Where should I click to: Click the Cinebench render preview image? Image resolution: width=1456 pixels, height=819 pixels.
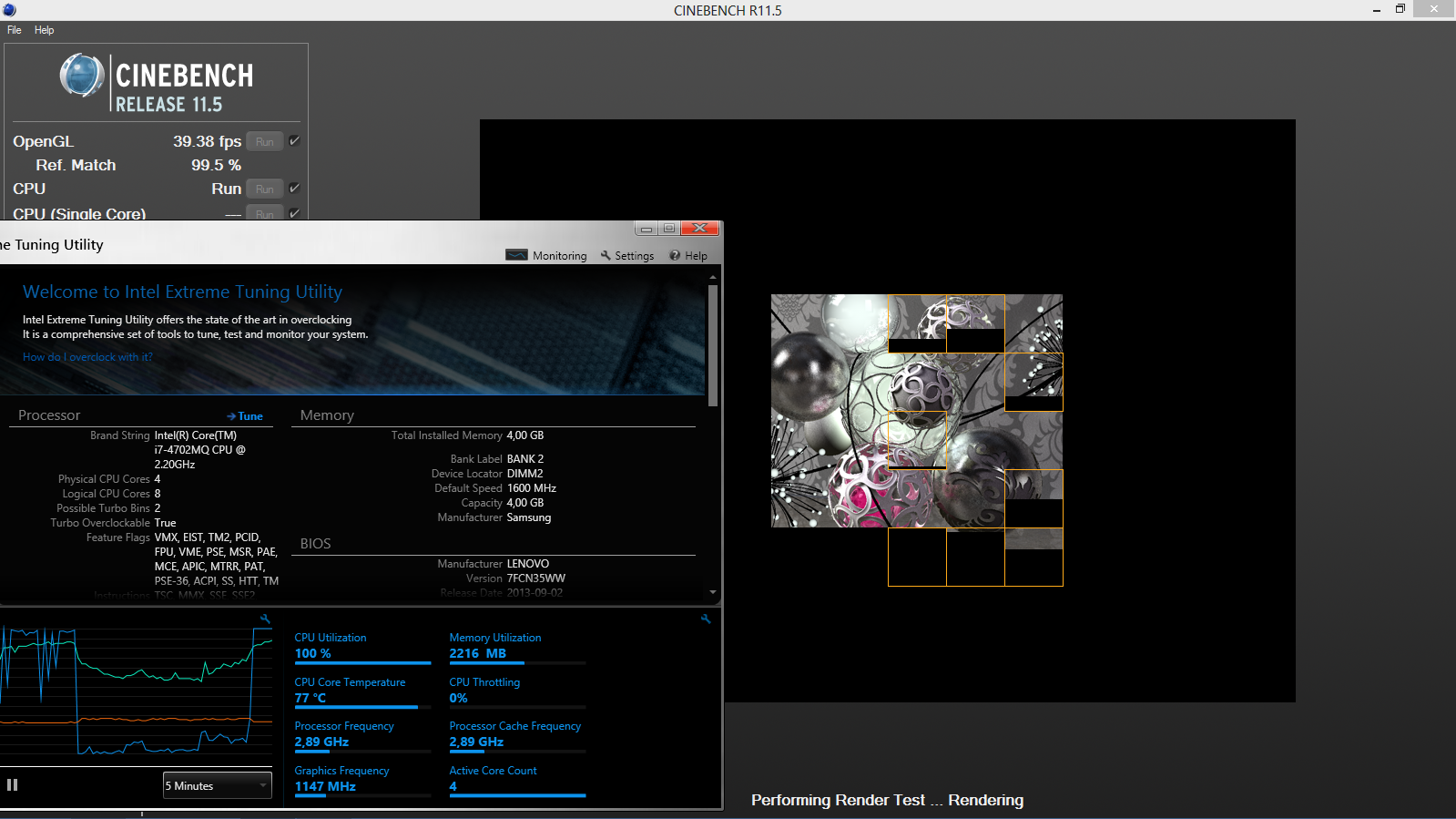pos(917,439)
